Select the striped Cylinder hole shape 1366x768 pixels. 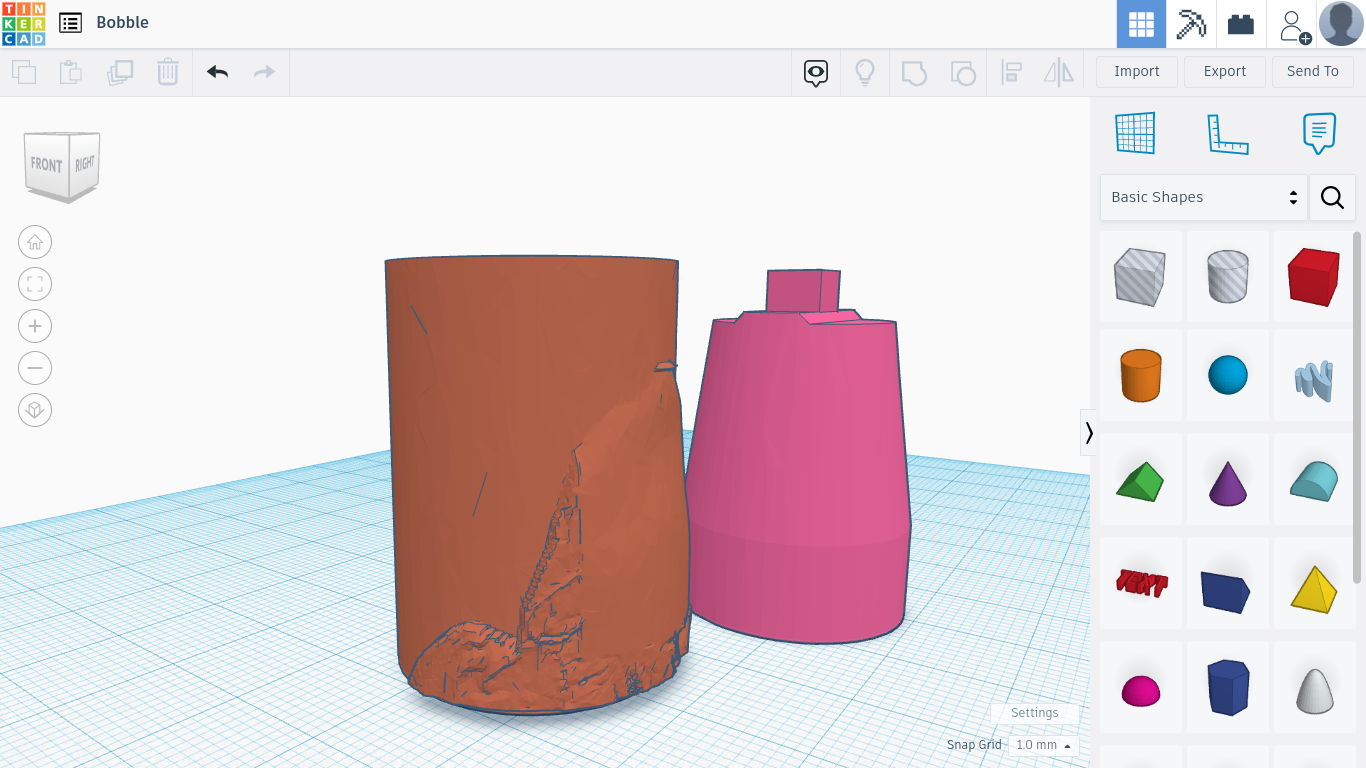tap(1228, 277)
